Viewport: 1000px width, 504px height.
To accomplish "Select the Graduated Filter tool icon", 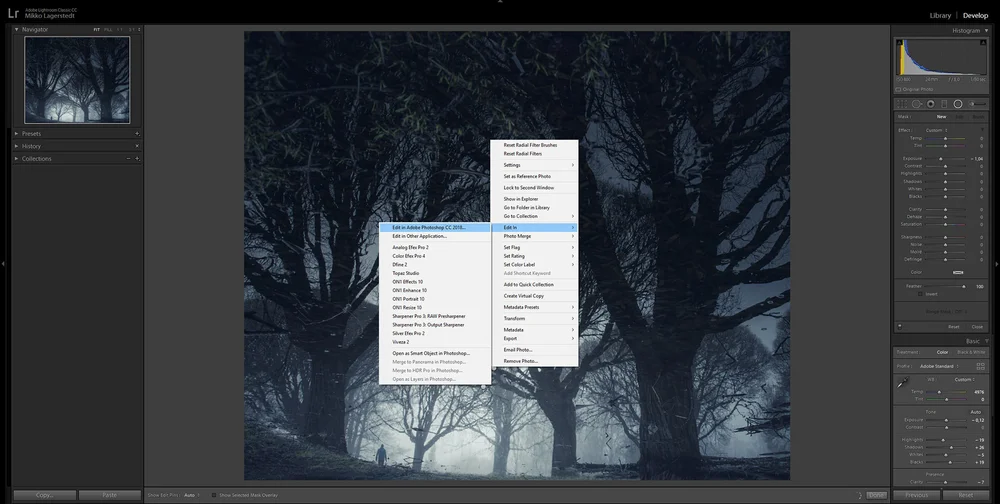I will tap(944, 104).
